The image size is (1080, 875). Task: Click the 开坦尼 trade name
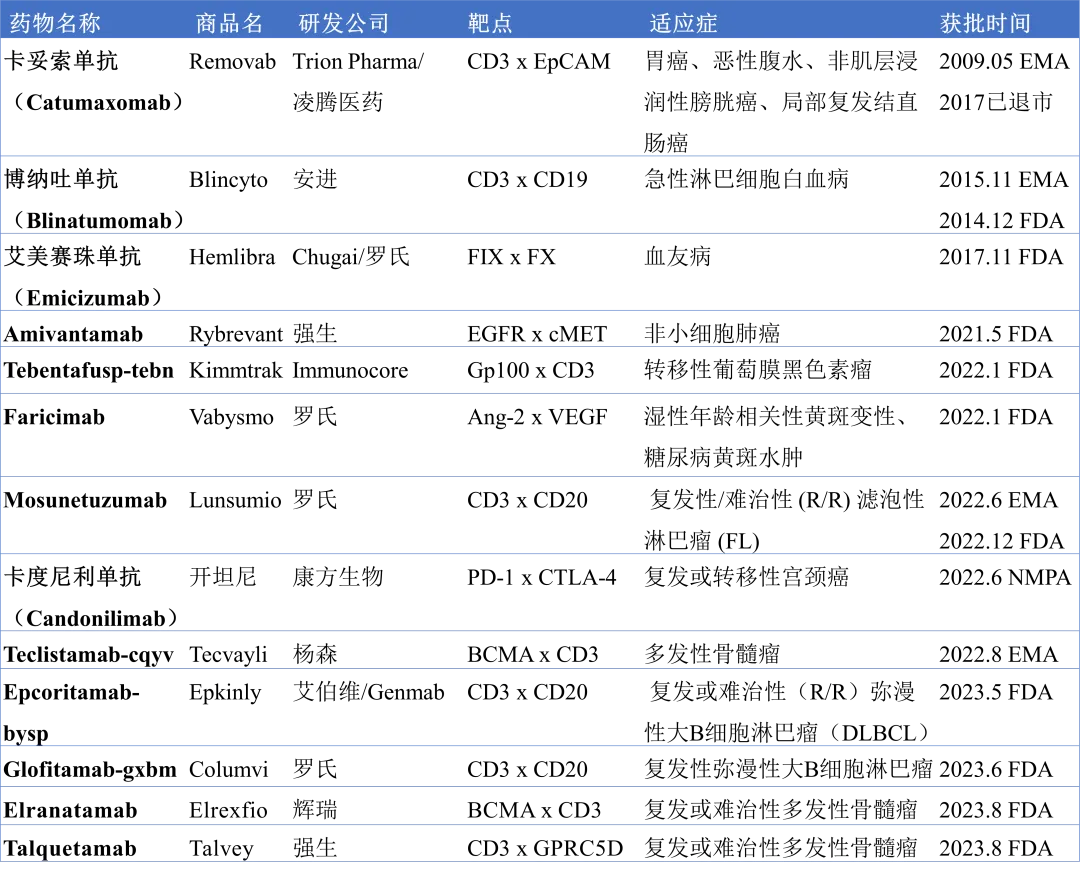[222, 577]
